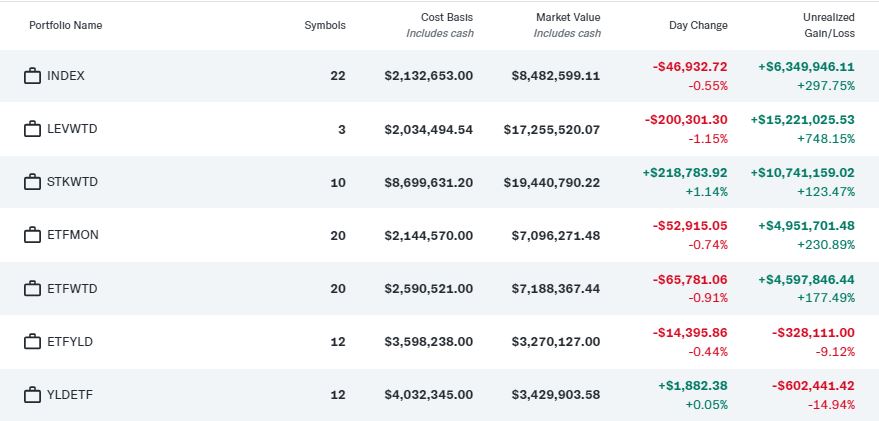Viewport: 879px width, 421px height.
Task: Sort by Symbols column header
Action: [x=324, y=25]
